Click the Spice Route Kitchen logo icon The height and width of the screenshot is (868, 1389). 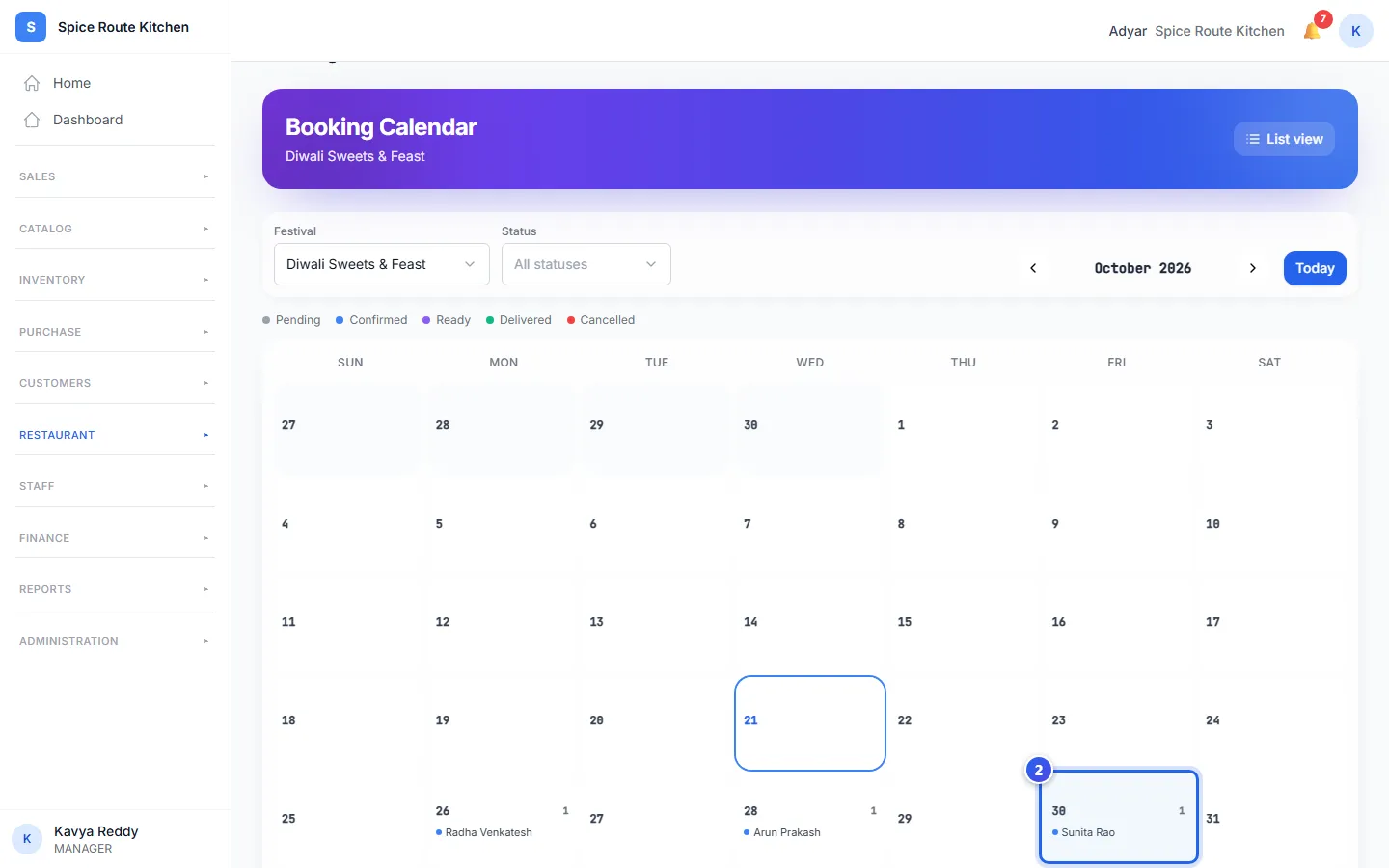tap(31, 27)
